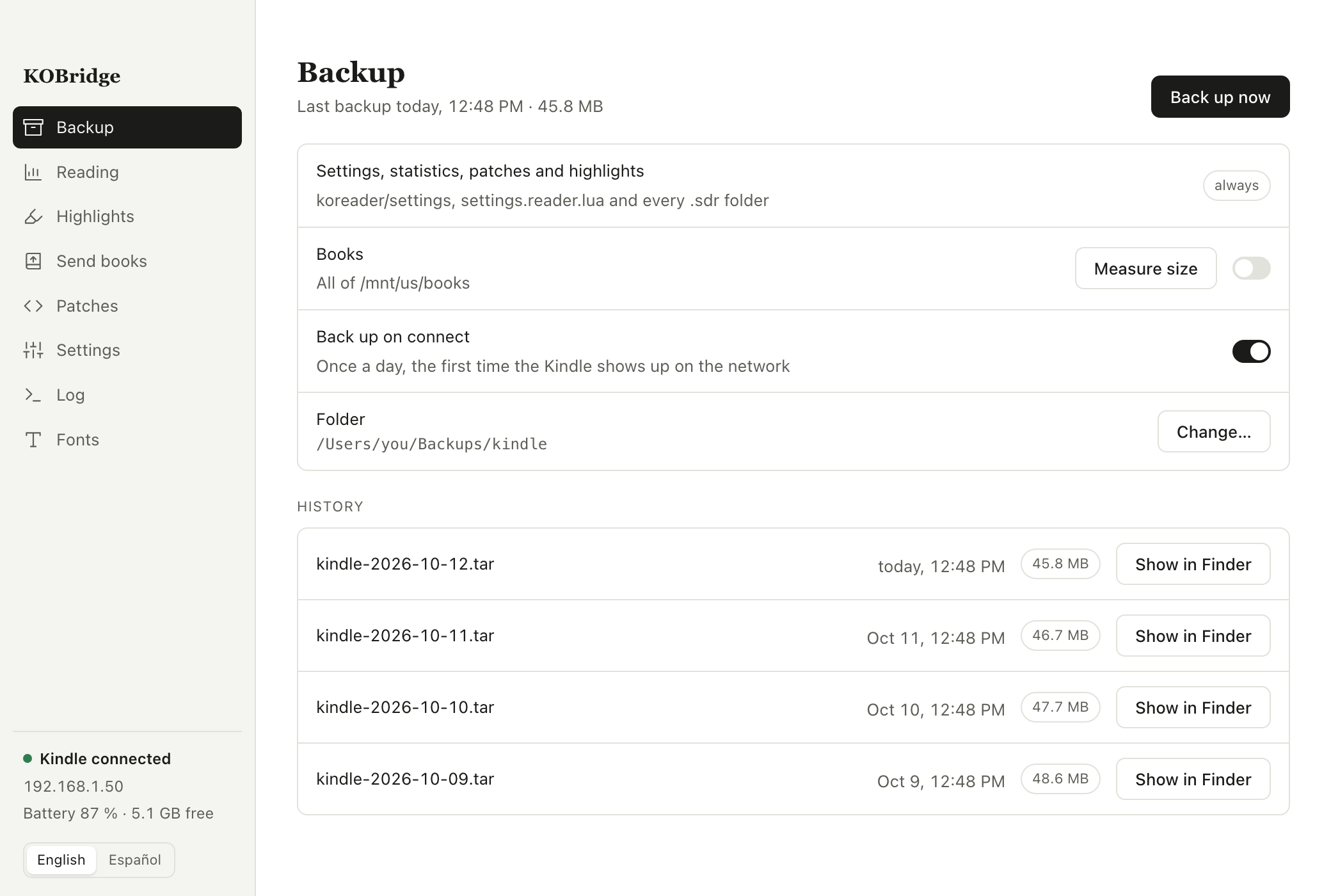Screen dimensions: 1331x896
Task: Click the Backup page heading
Action: (351, 72)
